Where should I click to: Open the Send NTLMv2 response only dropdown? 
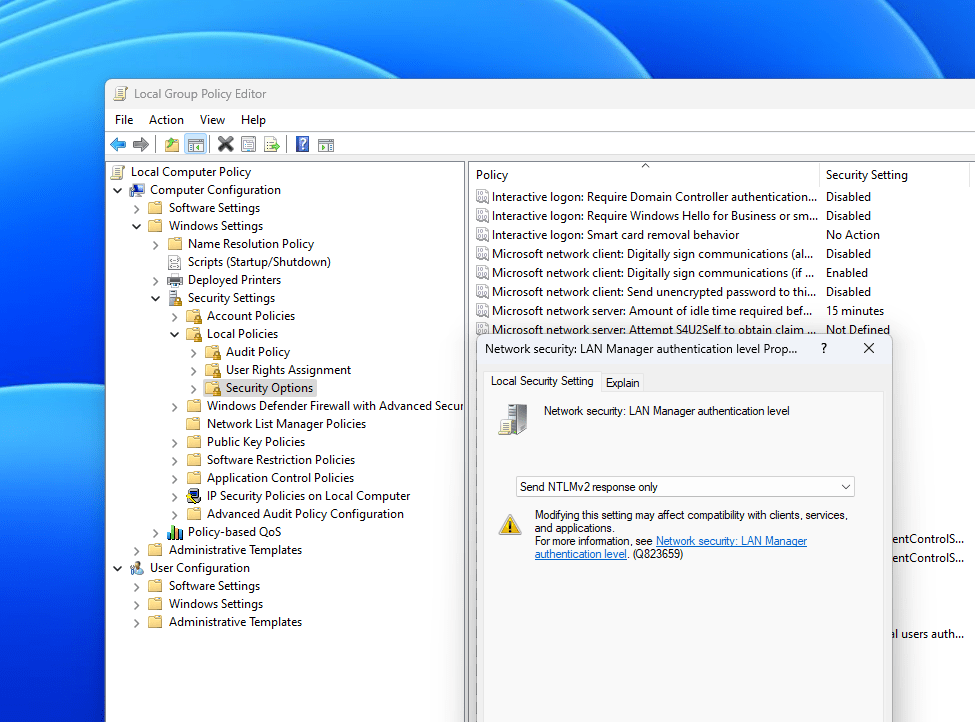coord(685,486)
